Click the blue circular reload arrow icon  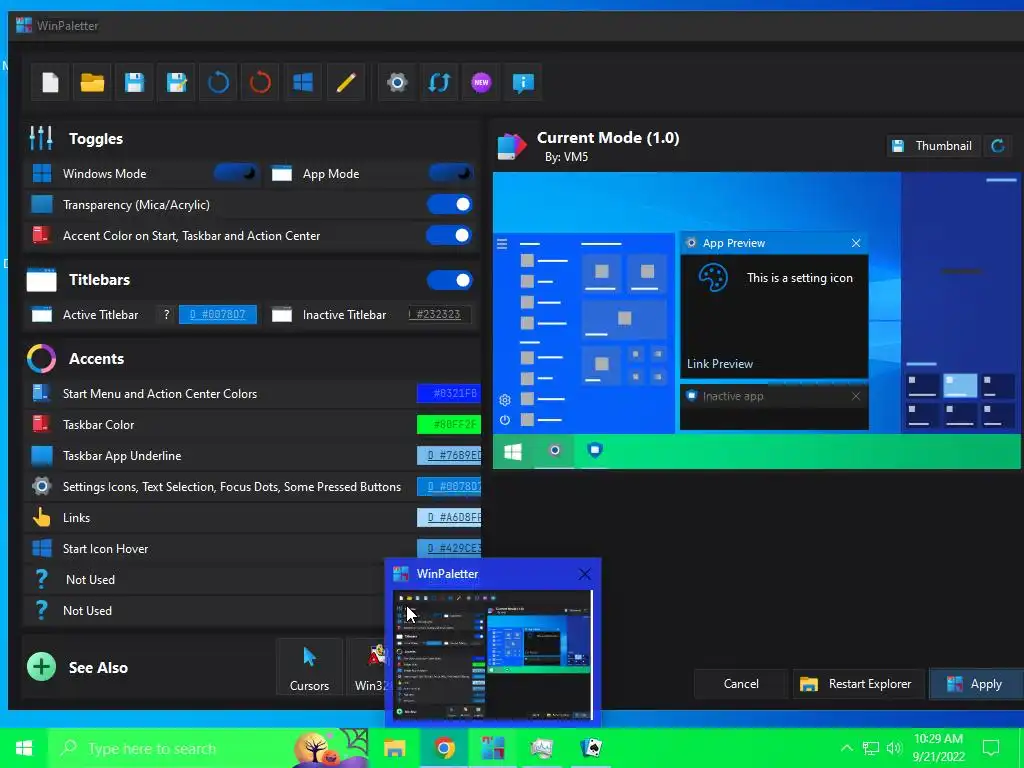click(218, 82)
